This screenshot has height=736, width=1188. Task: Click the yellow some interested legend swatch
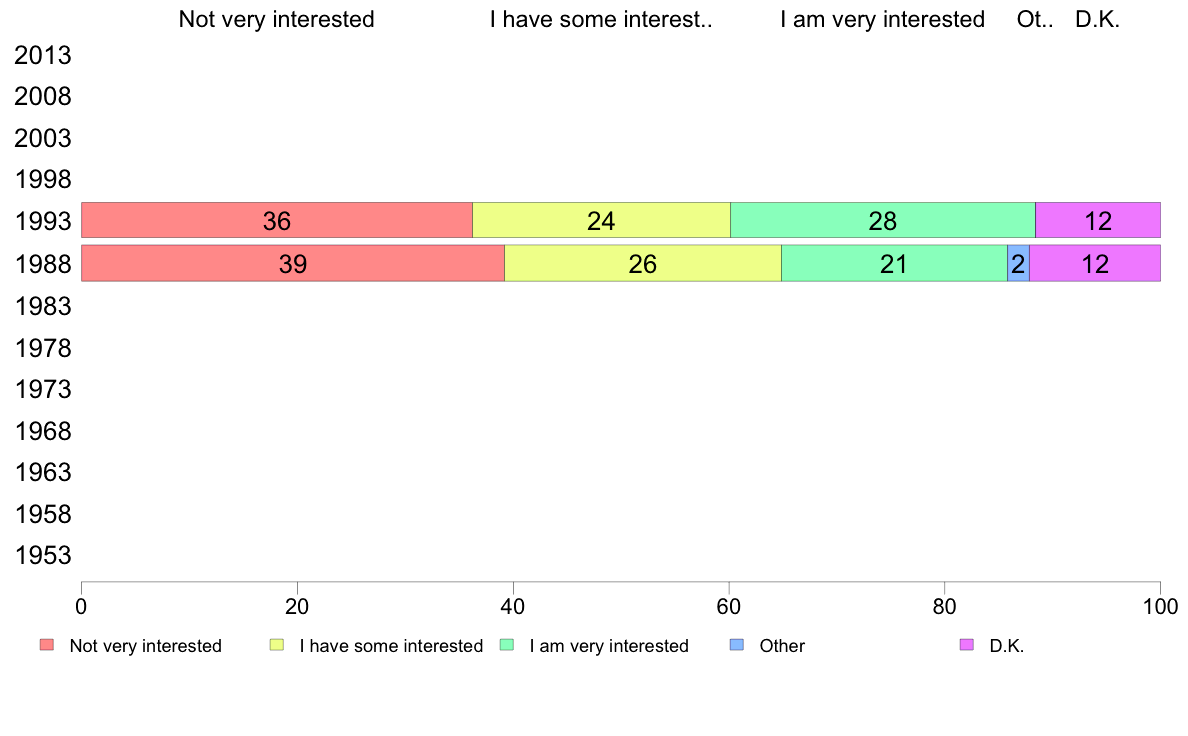277,645
